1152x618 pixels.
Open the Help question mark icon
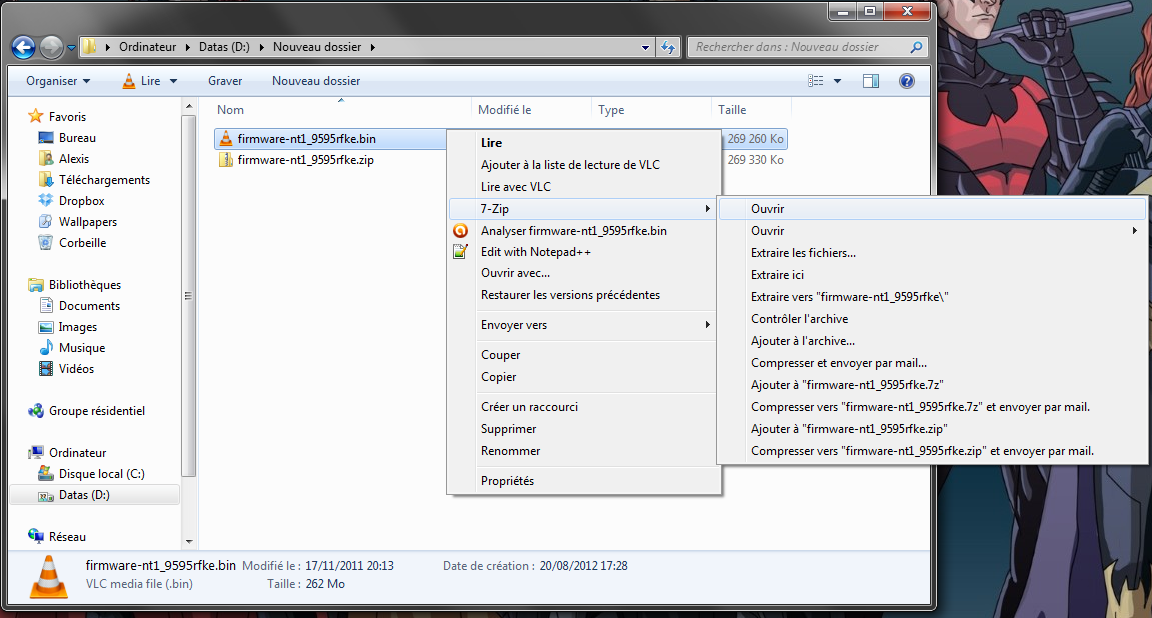point(907,81)
